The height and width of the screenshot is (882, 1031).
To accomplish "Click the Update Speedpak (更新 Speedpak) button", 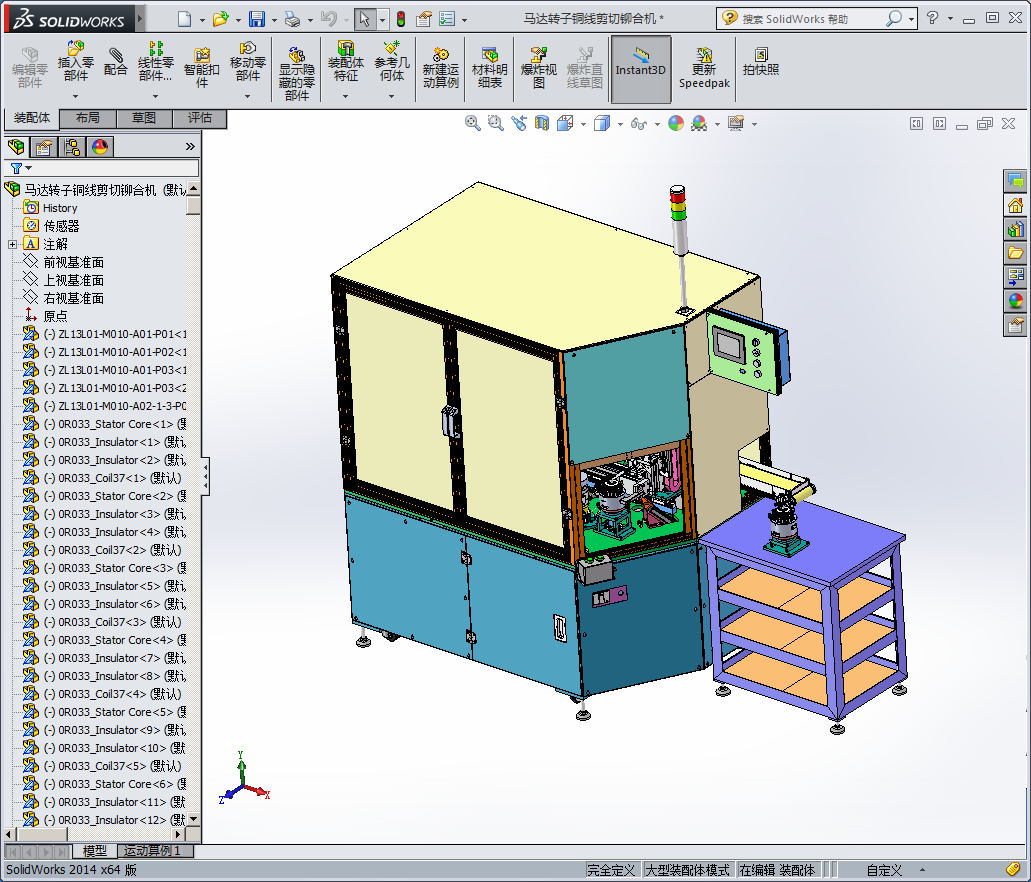I will (704, 66).
